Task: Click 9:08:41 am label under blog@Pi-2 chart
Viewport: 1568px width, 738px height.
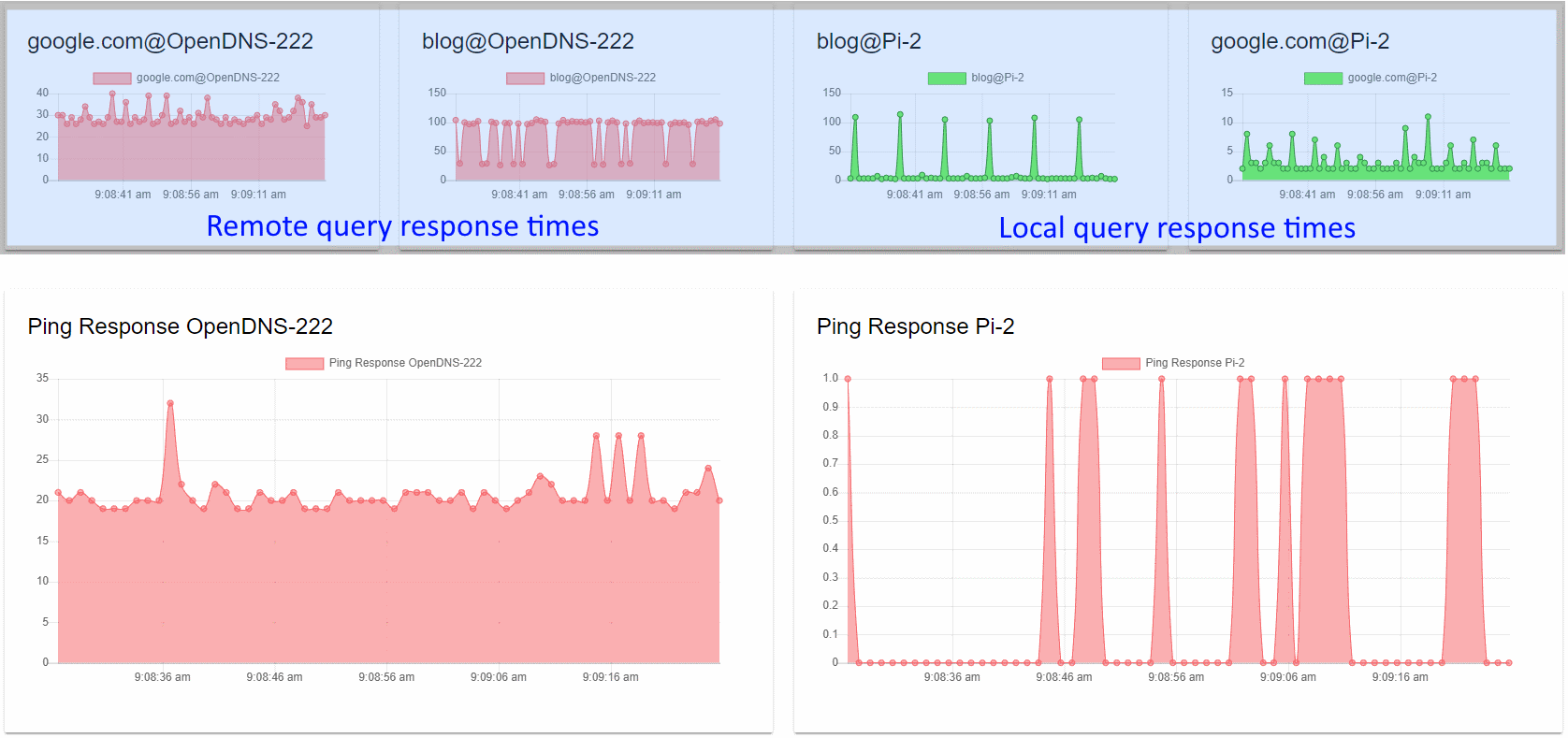Action: pyautogui.click(x=914, y=195)
